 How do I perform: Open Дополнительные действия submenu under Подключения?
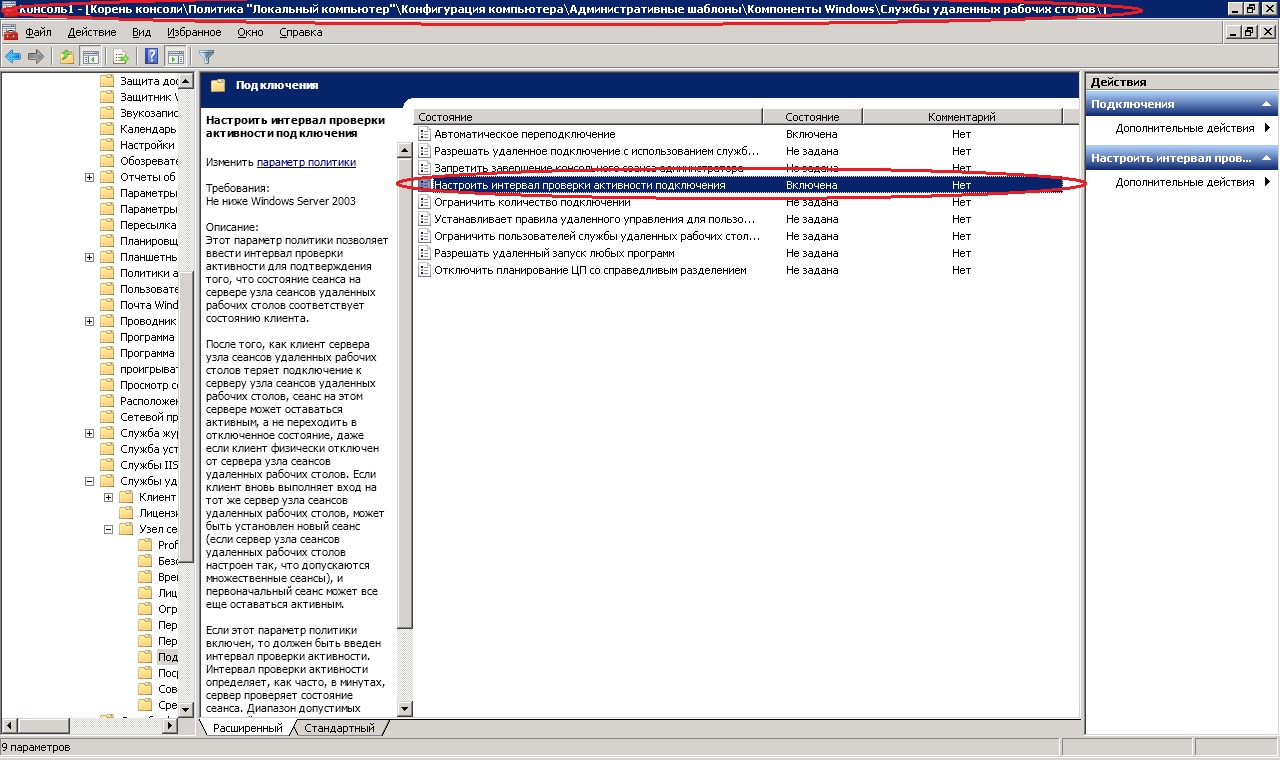tap(1185, 128)
